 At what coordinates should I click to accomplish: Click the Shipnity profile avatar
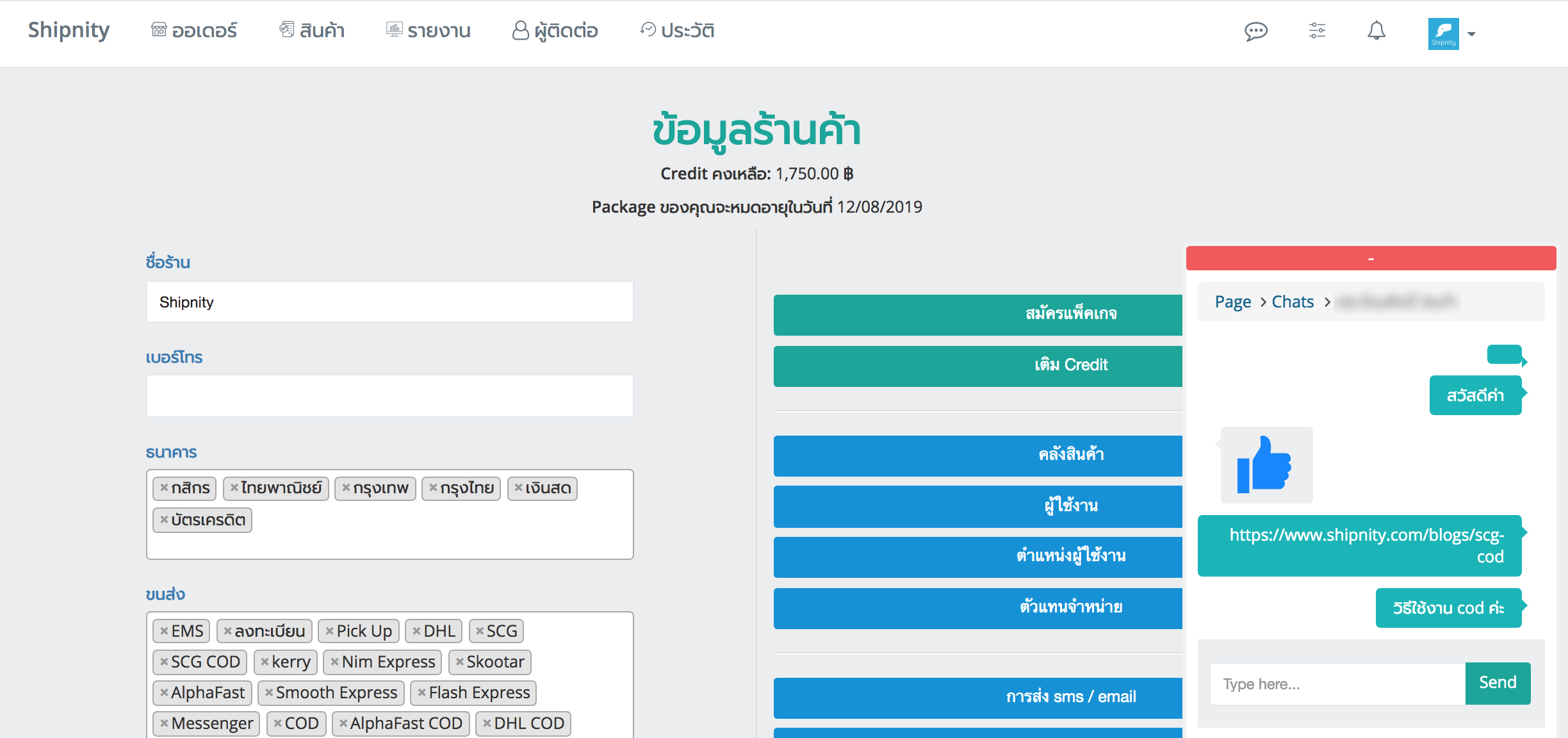click(1443, 33)
